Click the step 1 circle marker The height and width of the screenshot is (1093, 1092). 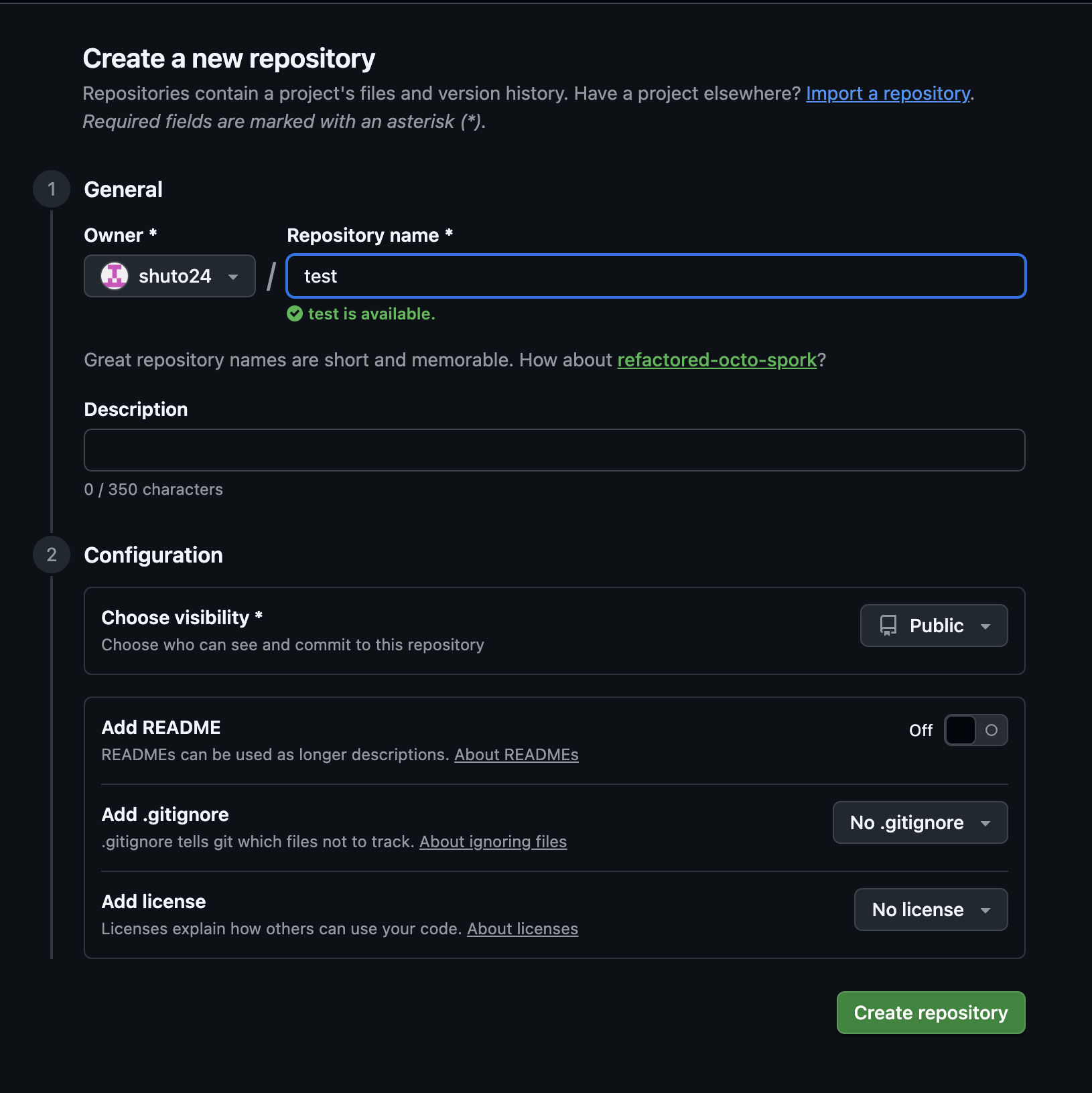point(52,189)
